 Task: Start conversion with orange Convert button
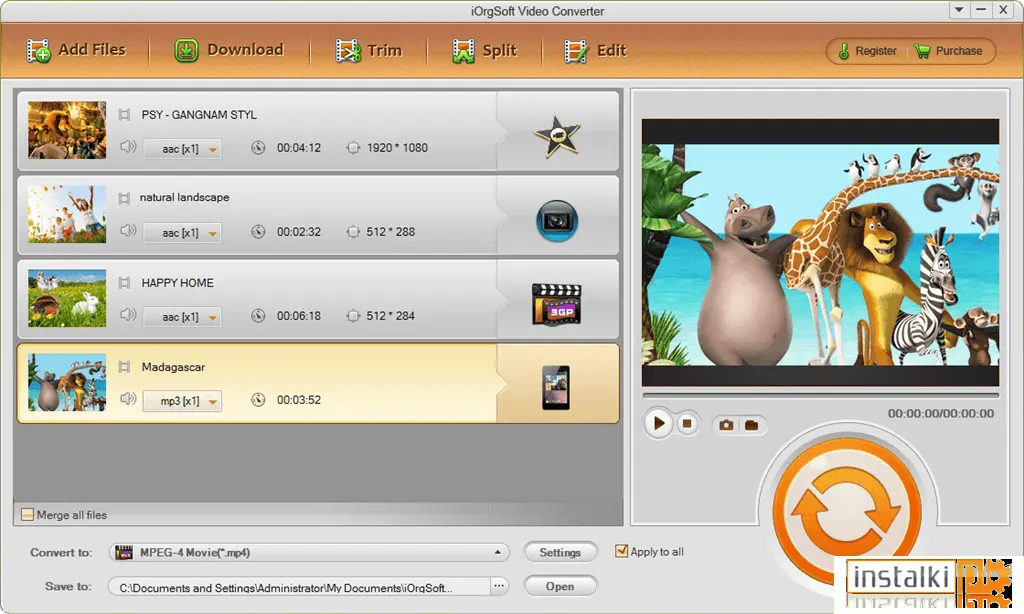click(847, 511)
